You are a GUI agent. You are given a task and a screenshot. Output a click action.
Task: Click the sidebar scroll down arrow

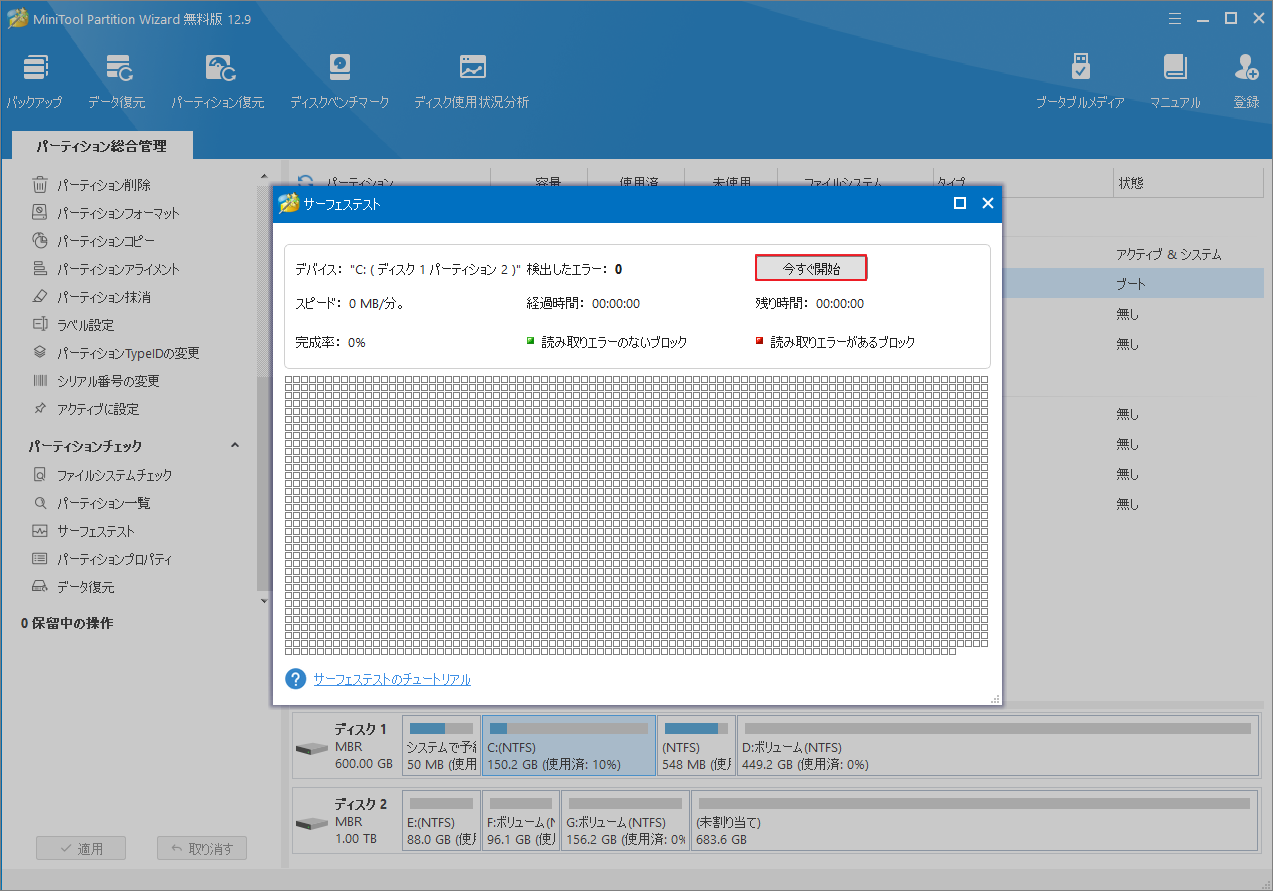coord(264,601)
